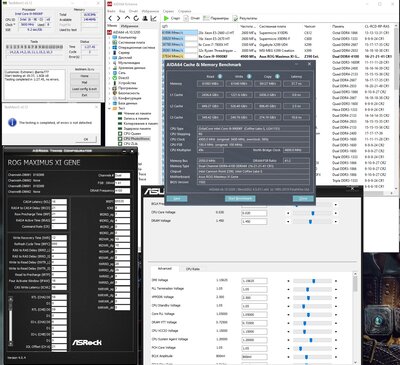The image size is (400, 365).
Task: Click the graph chart icon in AIDA64 toolbar
Action: [x=154, y=18]
